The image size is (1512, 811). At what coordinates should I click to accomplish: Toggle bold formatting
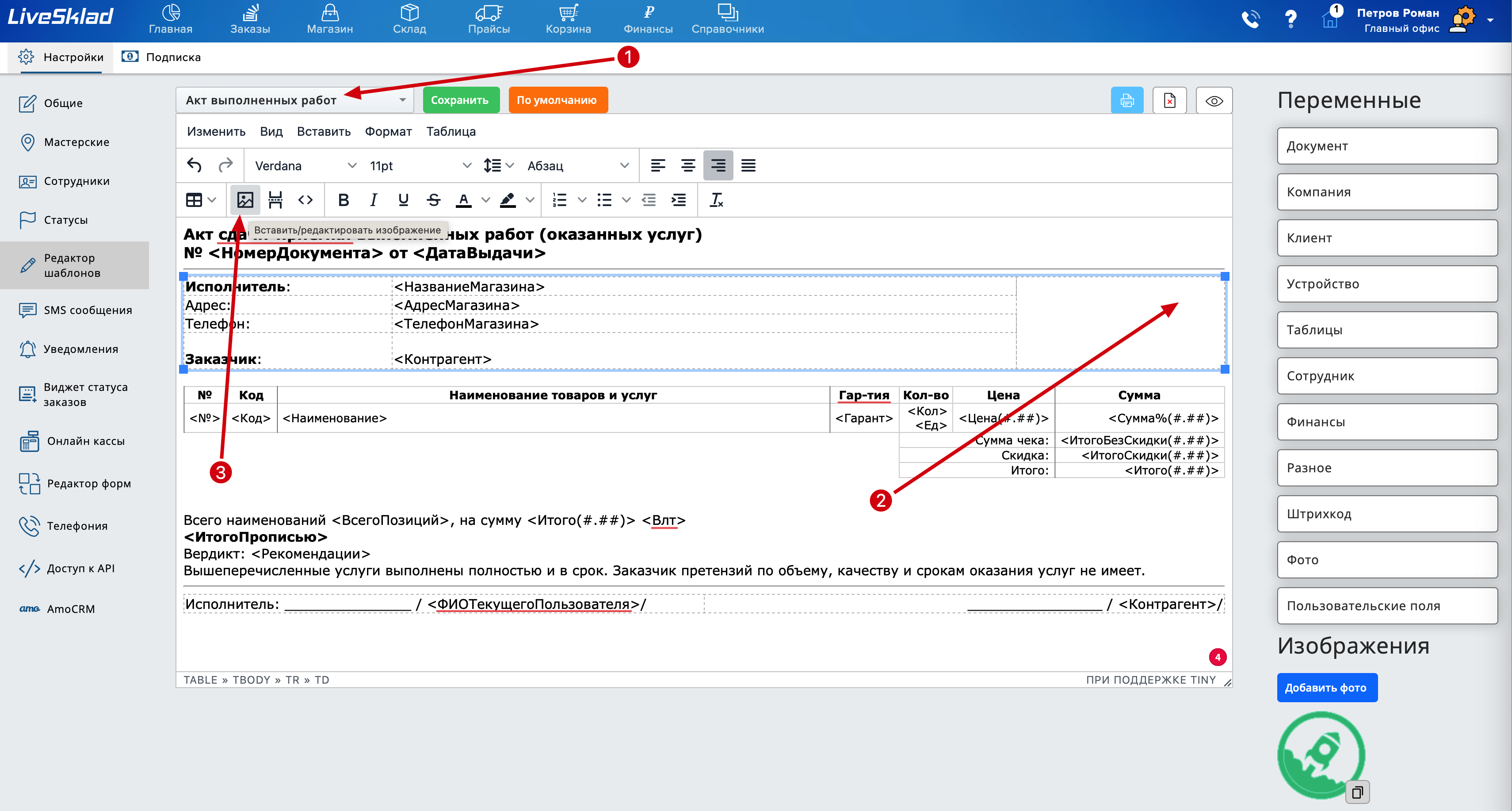tap(344, 200)
